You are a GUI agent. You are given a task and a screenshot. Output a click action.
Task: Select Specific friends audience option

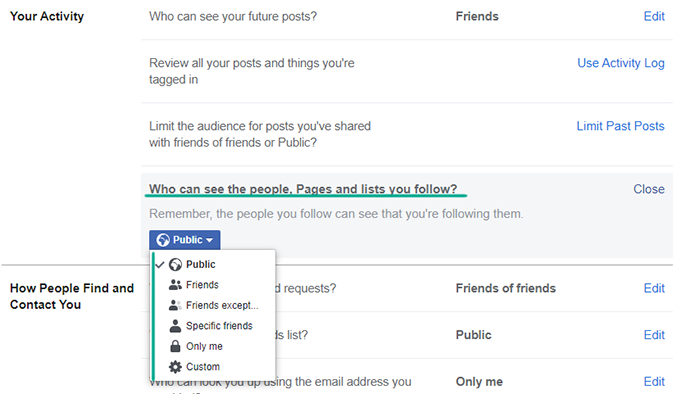(x=219, y=326)
